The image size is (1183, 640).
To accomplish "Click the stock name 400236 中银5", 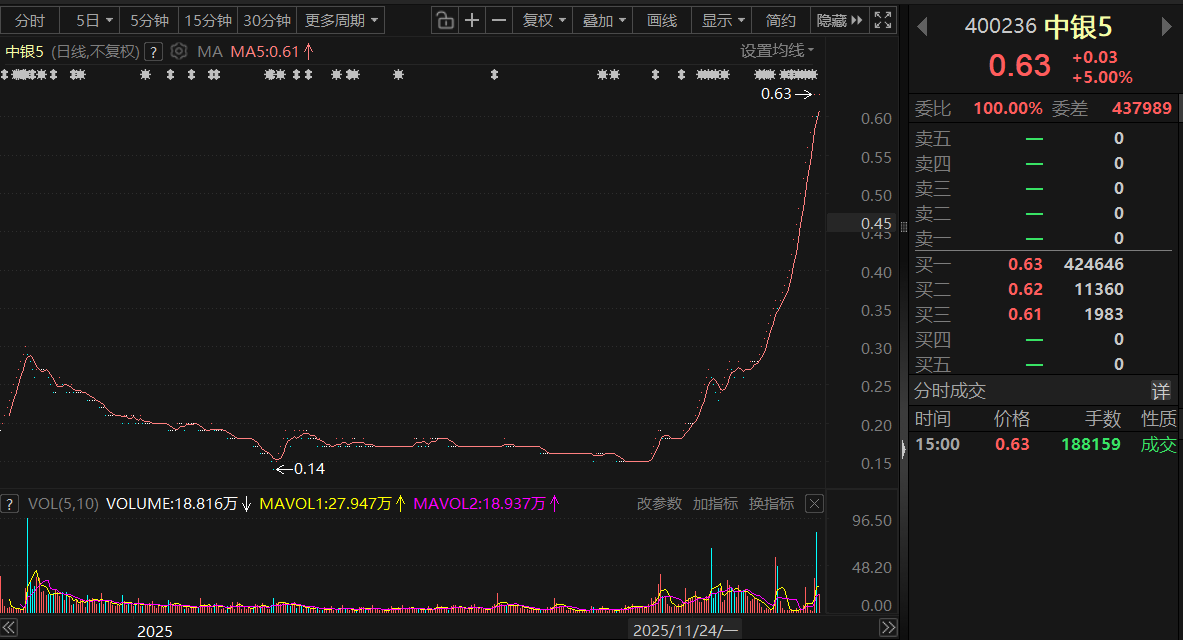I will (1038, 27).
